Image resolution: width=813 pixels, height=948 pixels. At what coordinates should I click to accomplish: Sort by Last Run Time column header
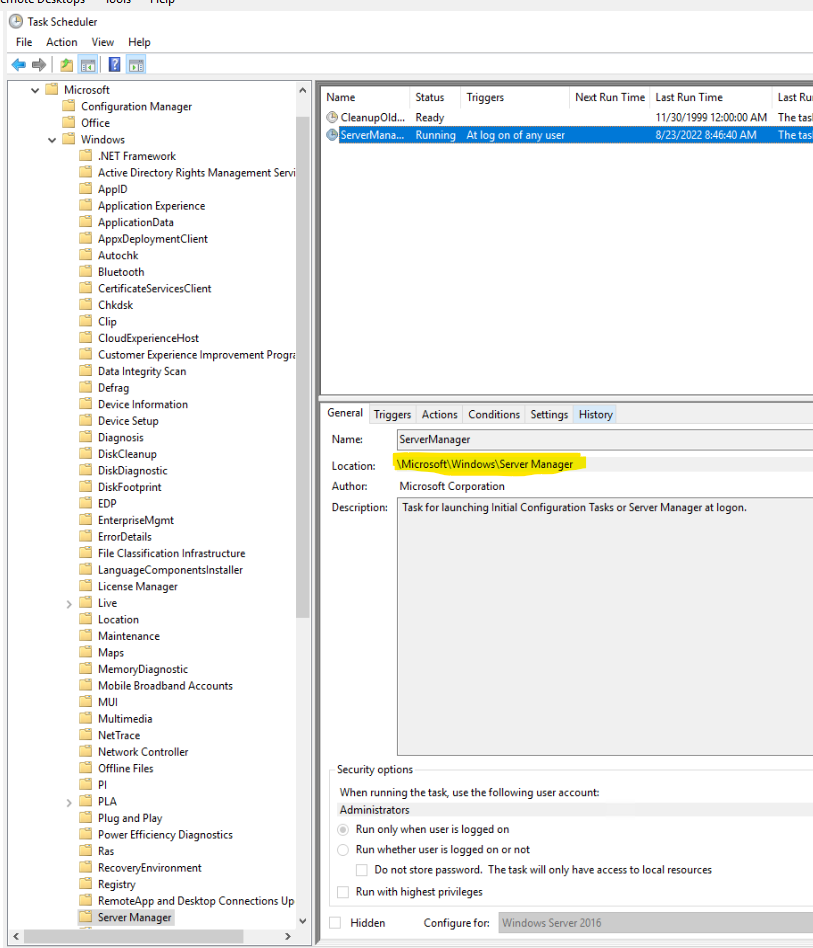tap(711, 97)
